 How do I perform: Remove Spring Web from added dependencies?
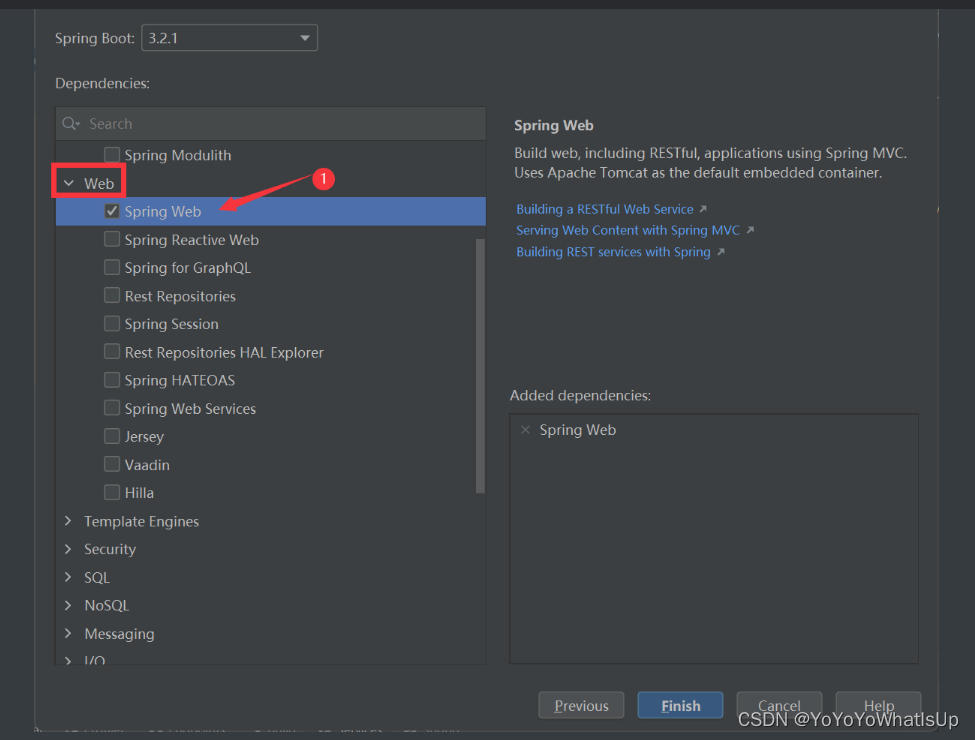525,430
